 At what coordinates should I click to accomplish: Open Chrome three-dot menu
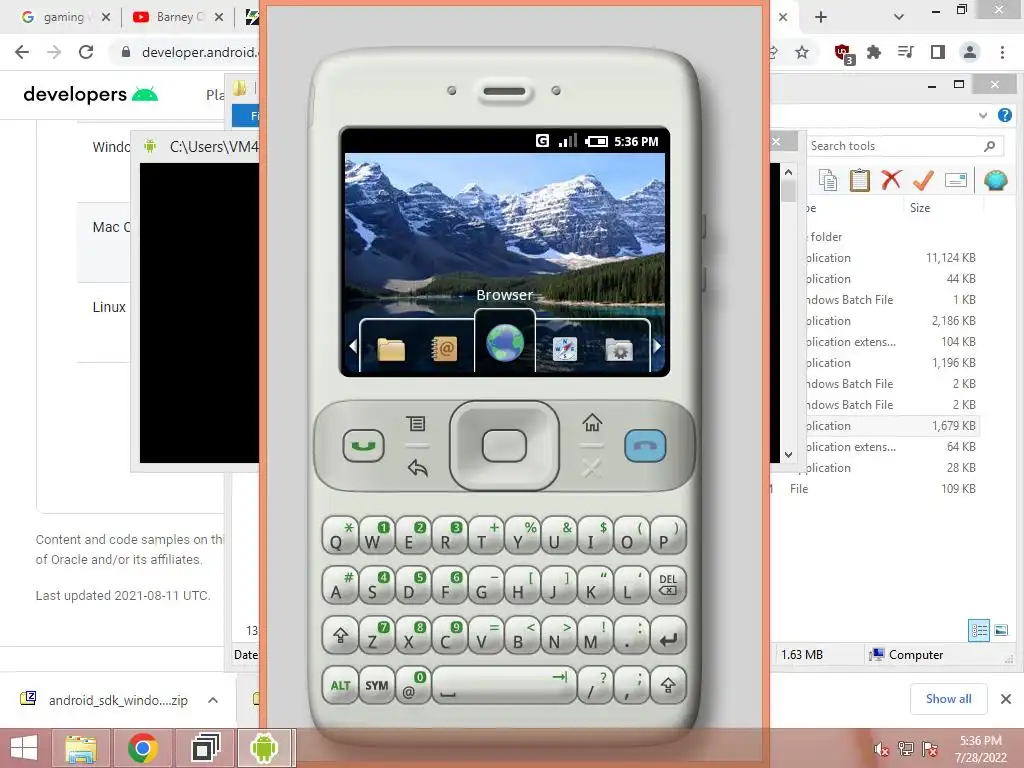[1002, 52]
